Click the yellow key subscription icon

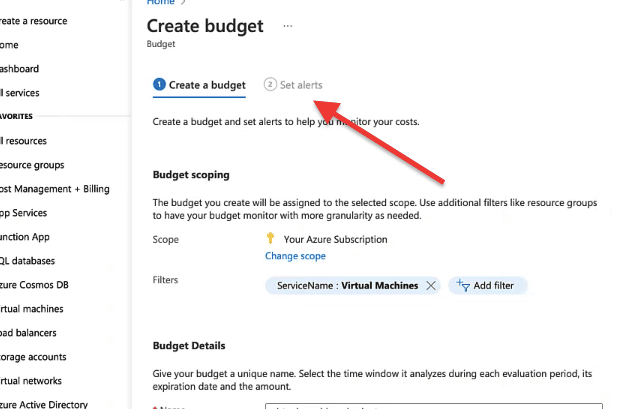[270, 238]
